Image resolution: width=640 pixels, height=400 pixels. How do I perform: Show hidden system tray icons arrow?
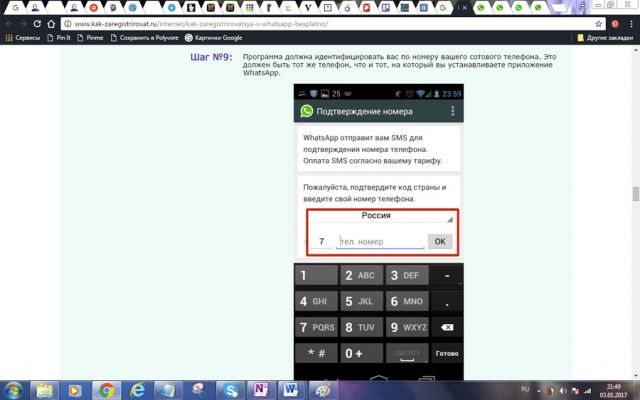pos(539,391)
